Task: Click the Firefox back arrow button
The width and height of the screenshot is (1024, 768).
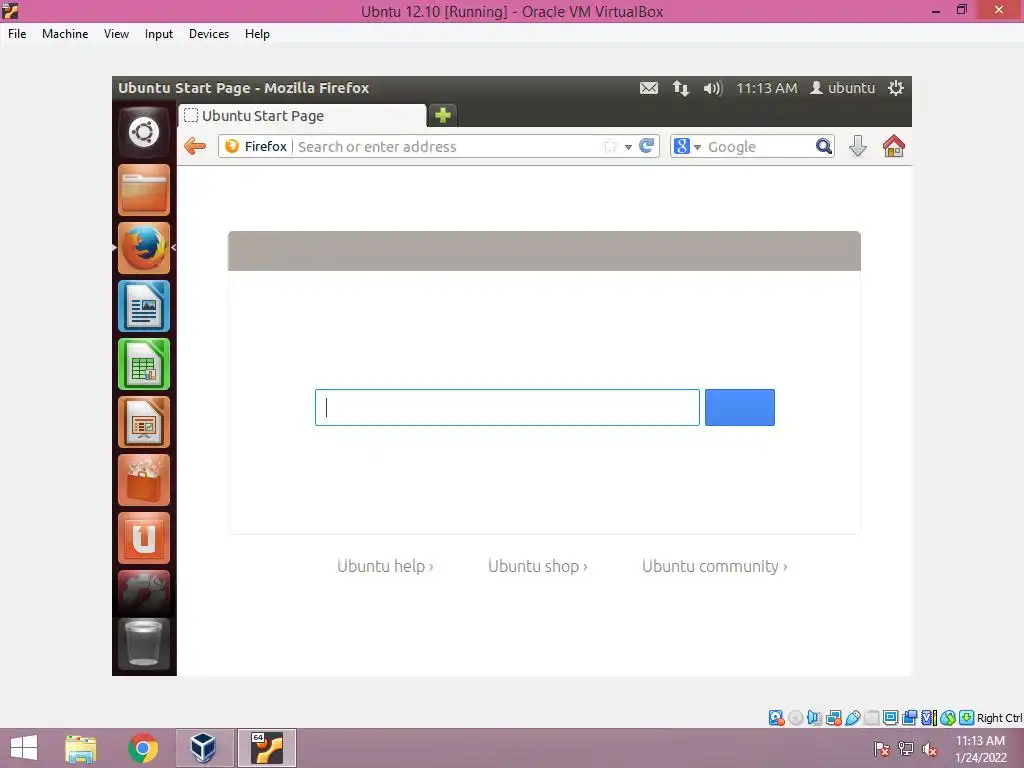Action: pyautogui.click(x=195, y=146)
